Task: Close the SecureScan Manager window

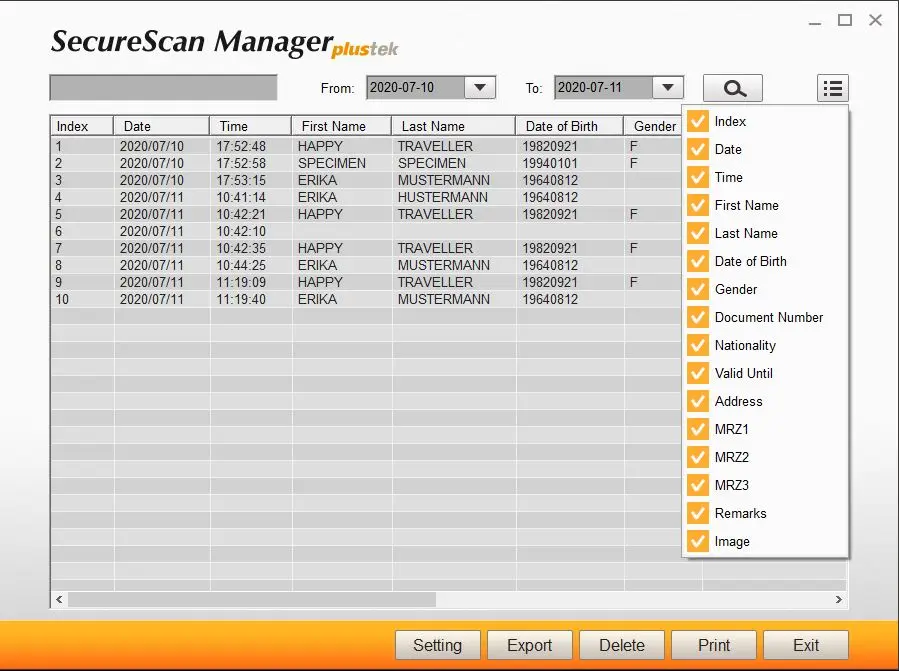Action: [x=875, y=21]
